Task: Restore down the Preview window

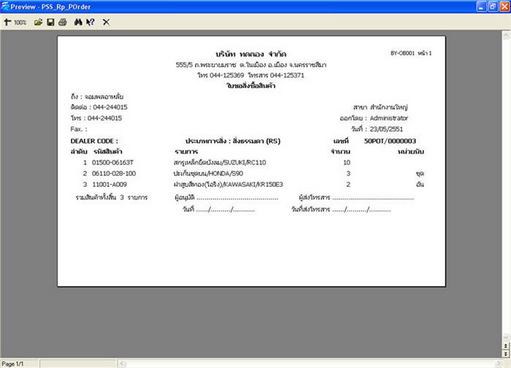Action: 493,6
